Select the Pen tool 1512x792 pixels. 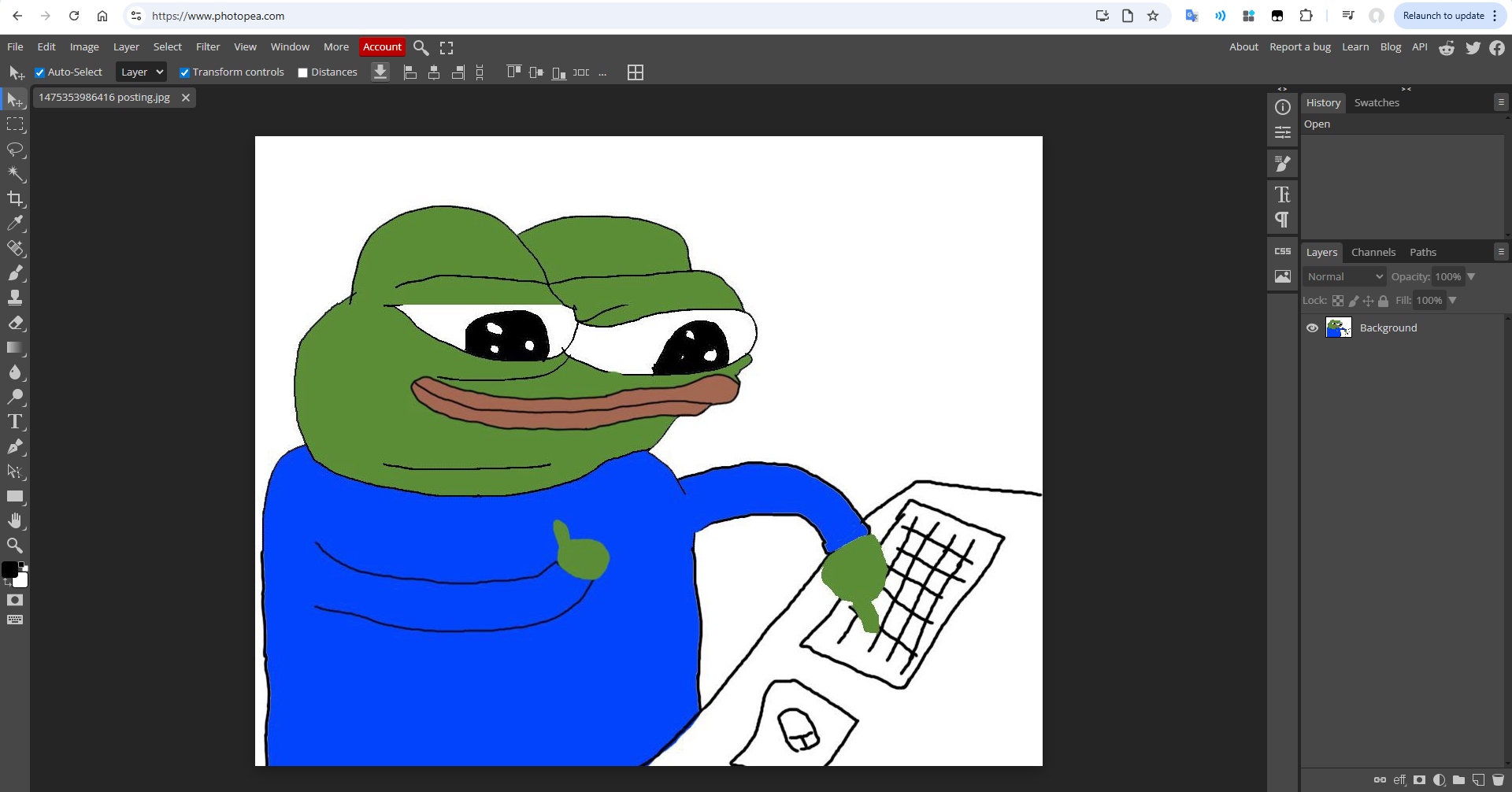click(15, 446)
